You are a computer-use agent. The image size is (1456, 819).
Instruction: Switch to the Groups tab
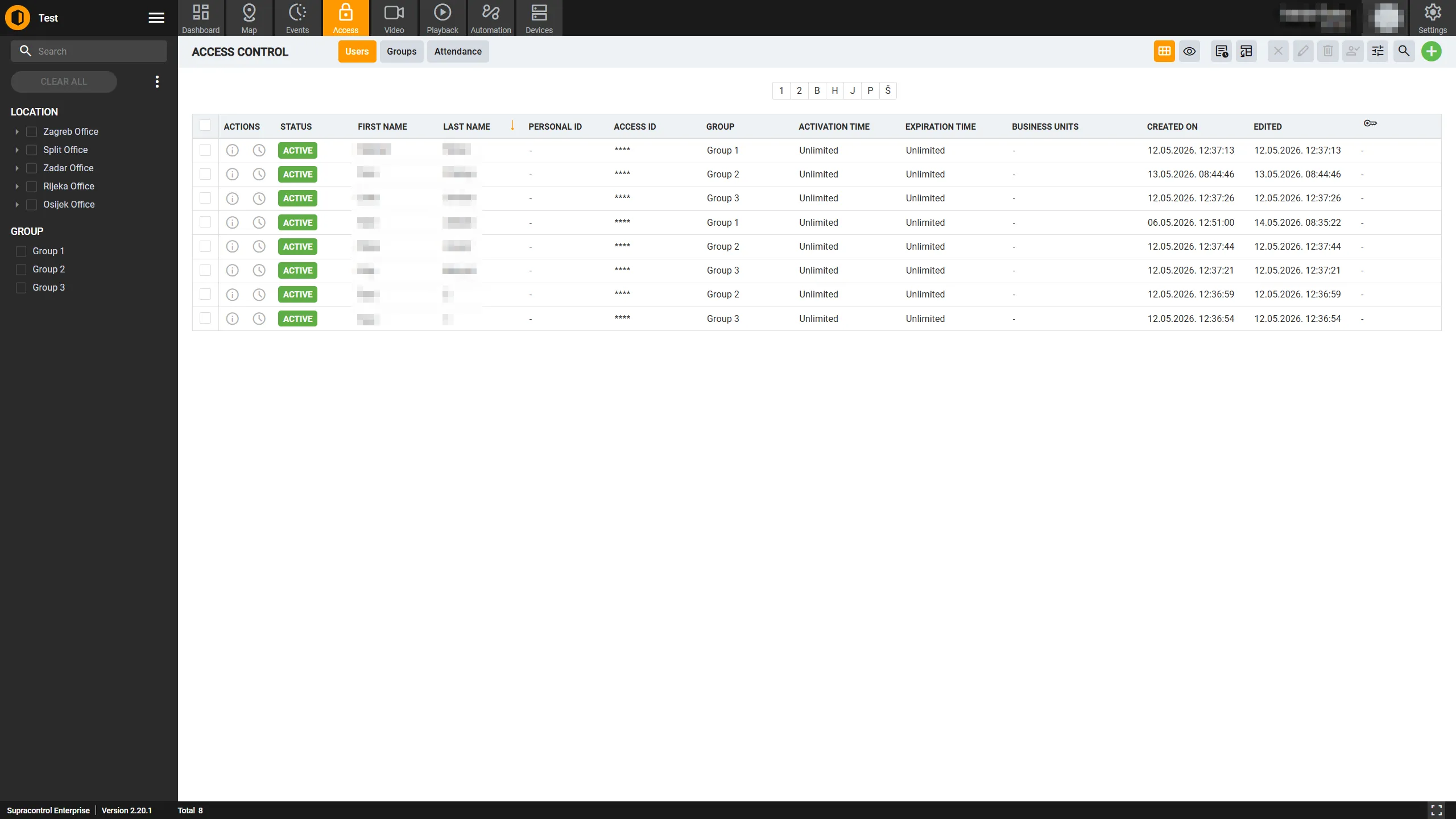(402, 51)
